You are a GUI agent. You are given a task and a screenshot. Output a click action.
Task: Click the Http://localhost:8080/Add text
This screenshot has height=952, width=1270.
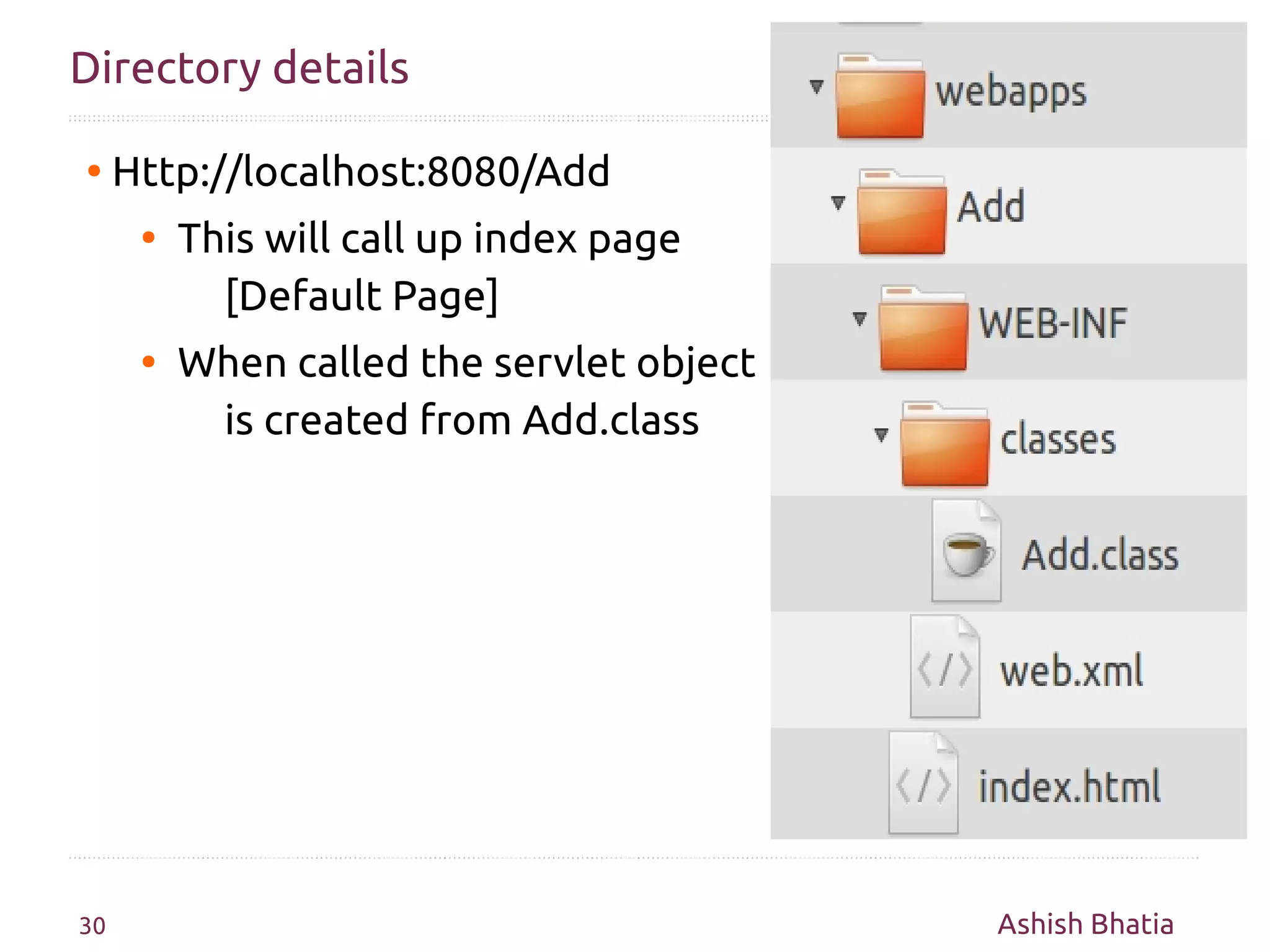(361, 171)
